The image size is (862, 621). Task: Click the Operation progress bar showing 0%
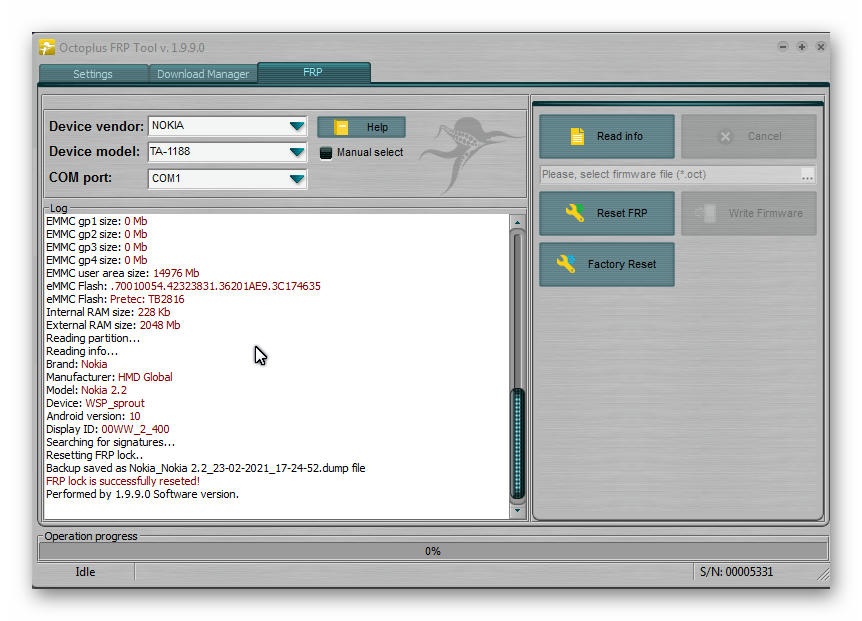coord(433,551)
